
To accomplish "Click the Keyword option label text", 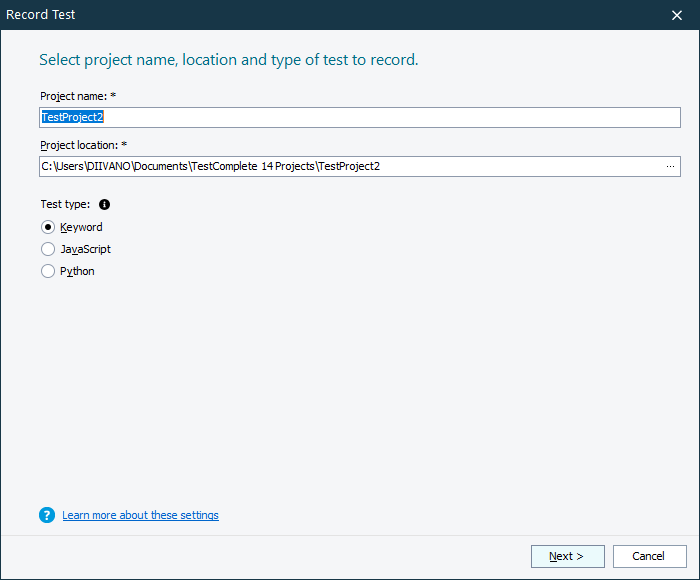I will tap(81, 227).
